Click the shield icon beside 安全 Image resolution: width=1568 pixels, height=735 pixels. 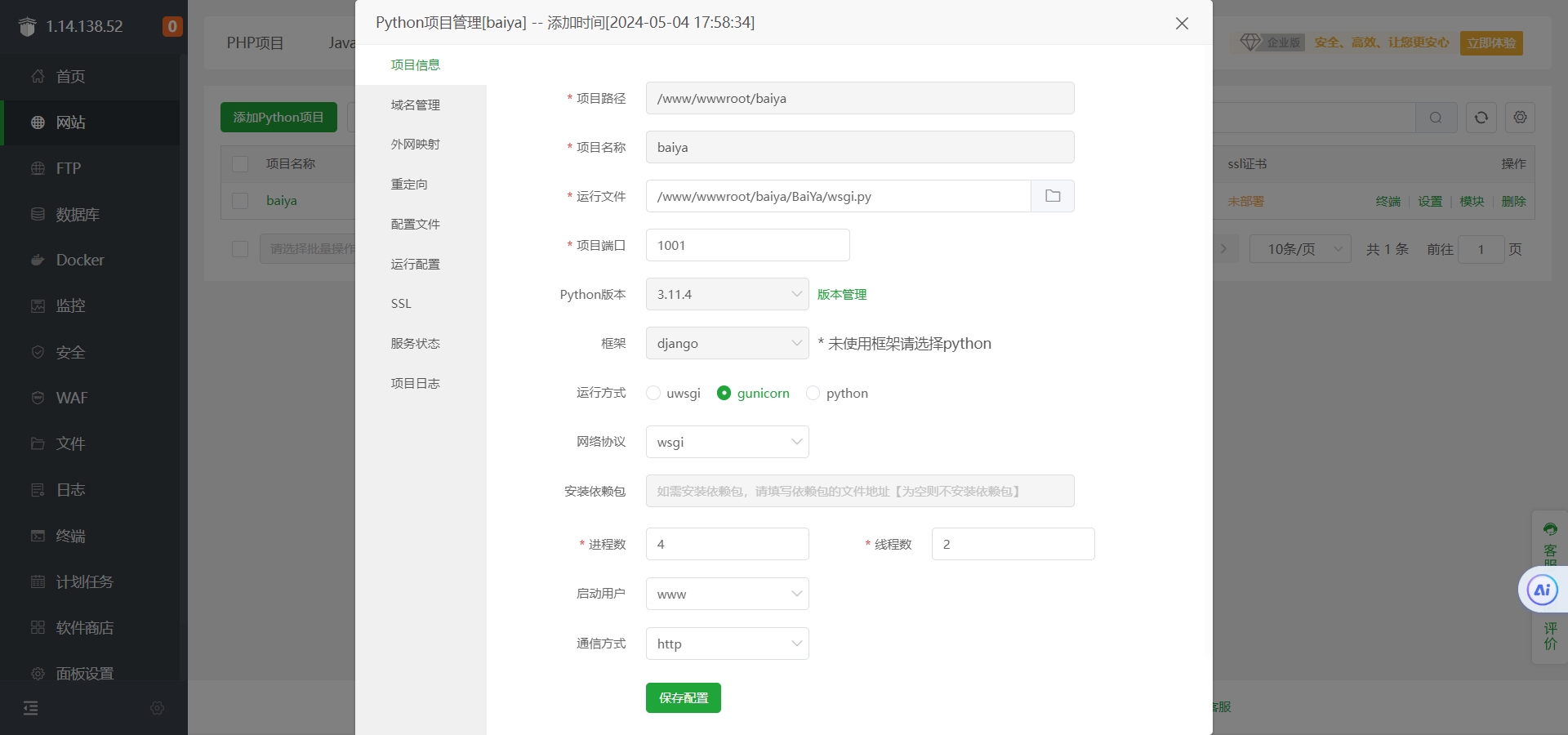[x=38, y=352]
